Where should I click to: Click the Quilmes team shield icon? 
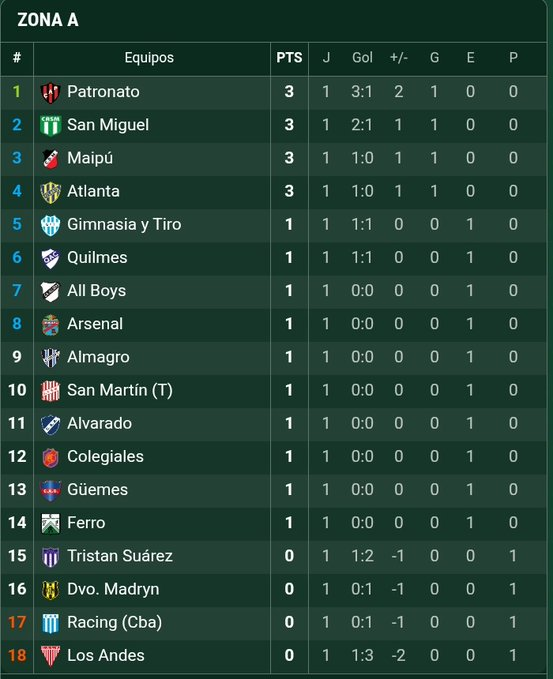pos(50,258)
